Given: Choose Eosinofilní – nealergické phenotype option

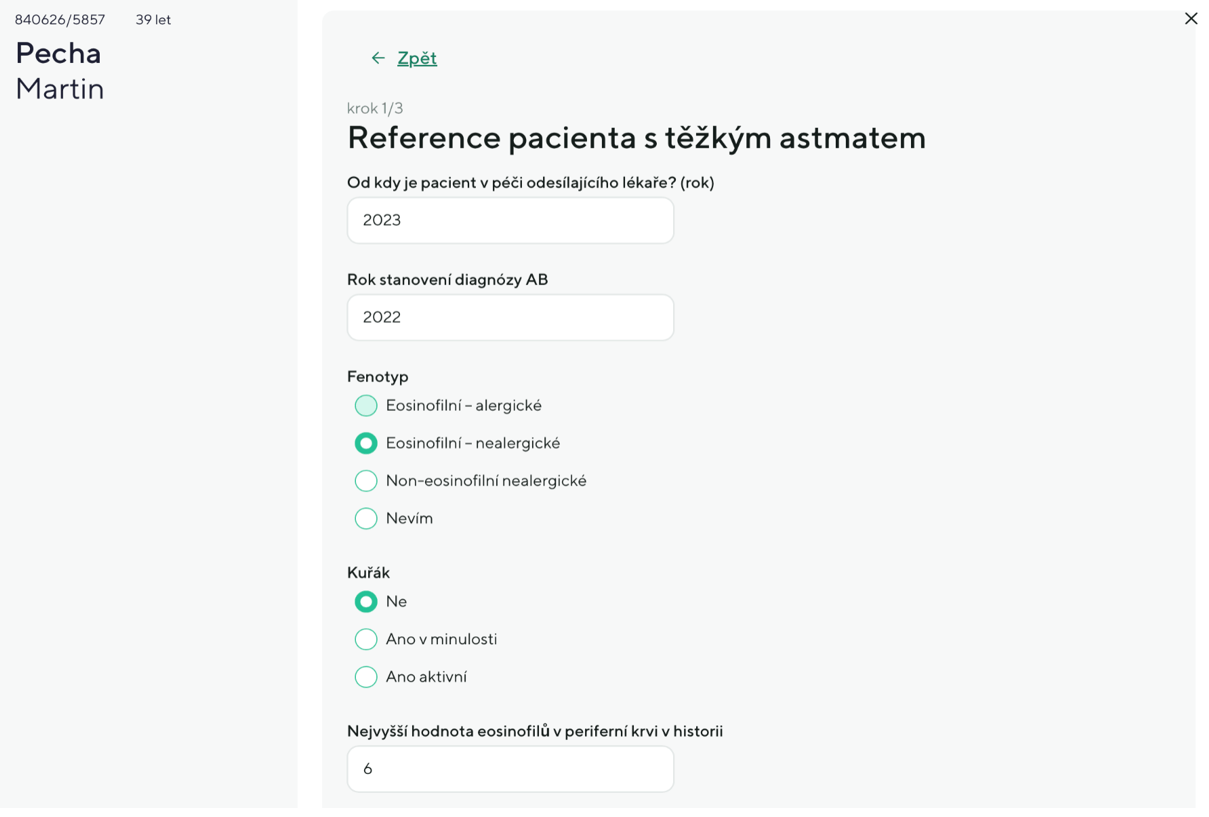Looking at the screenshot, I should coord(366,443).
